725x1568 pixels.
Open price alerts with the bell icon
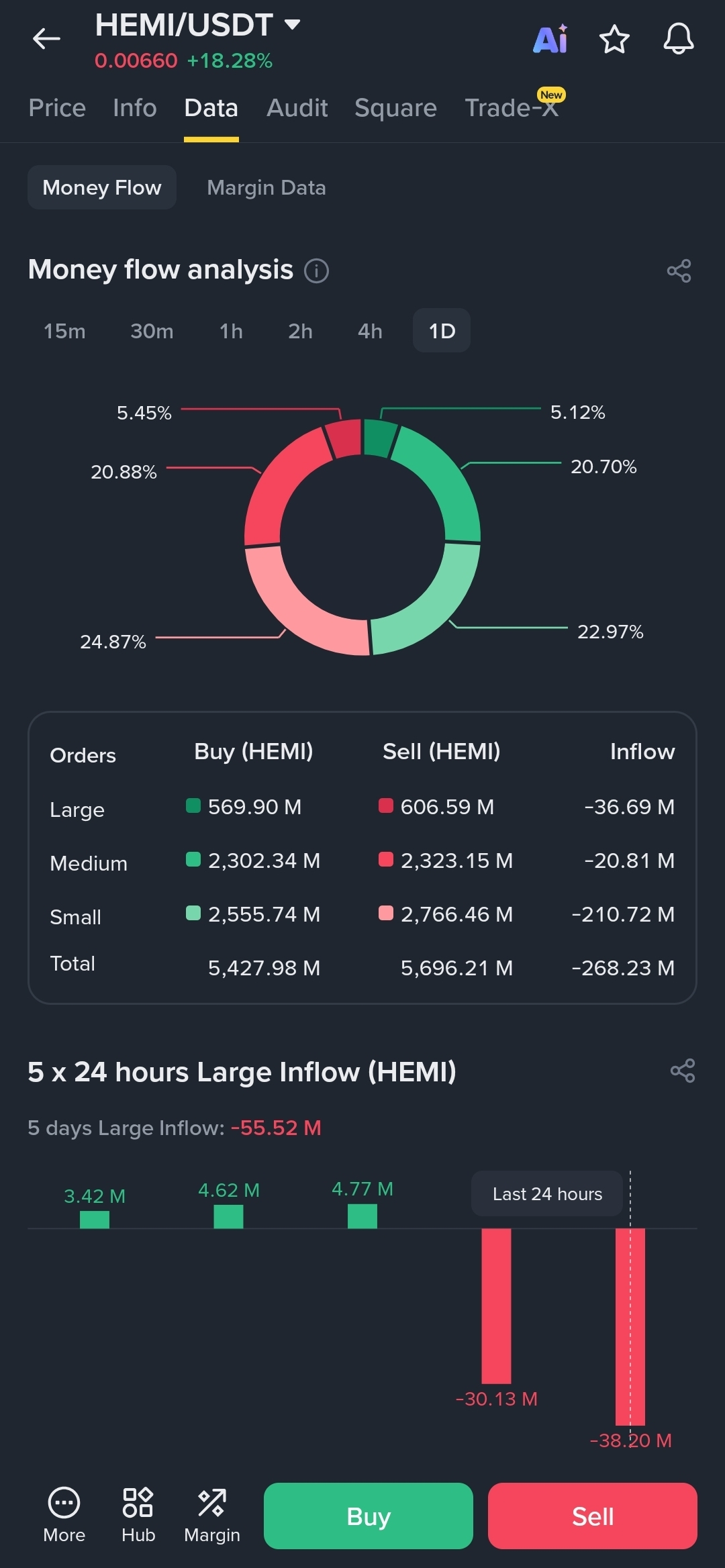(x=679, y=39)
